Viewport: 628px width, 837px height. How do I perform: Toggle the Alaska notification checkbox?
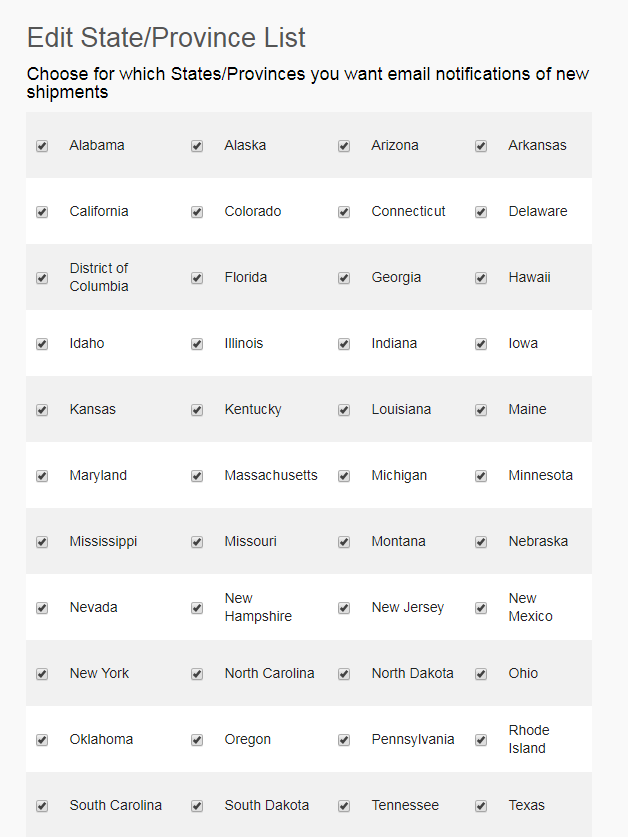pyautogui.click(x=197, y=146)
